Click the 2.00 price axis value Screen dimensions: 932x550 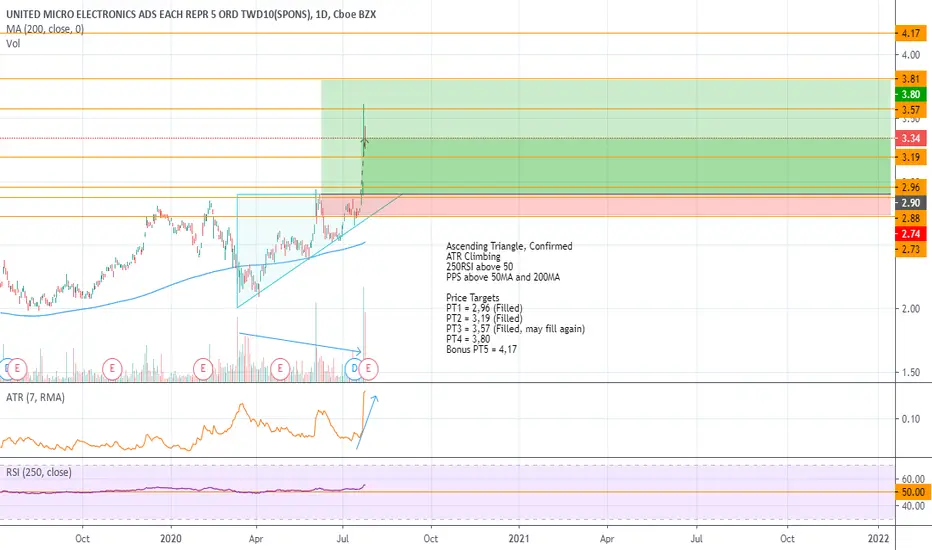pos(911,309)
